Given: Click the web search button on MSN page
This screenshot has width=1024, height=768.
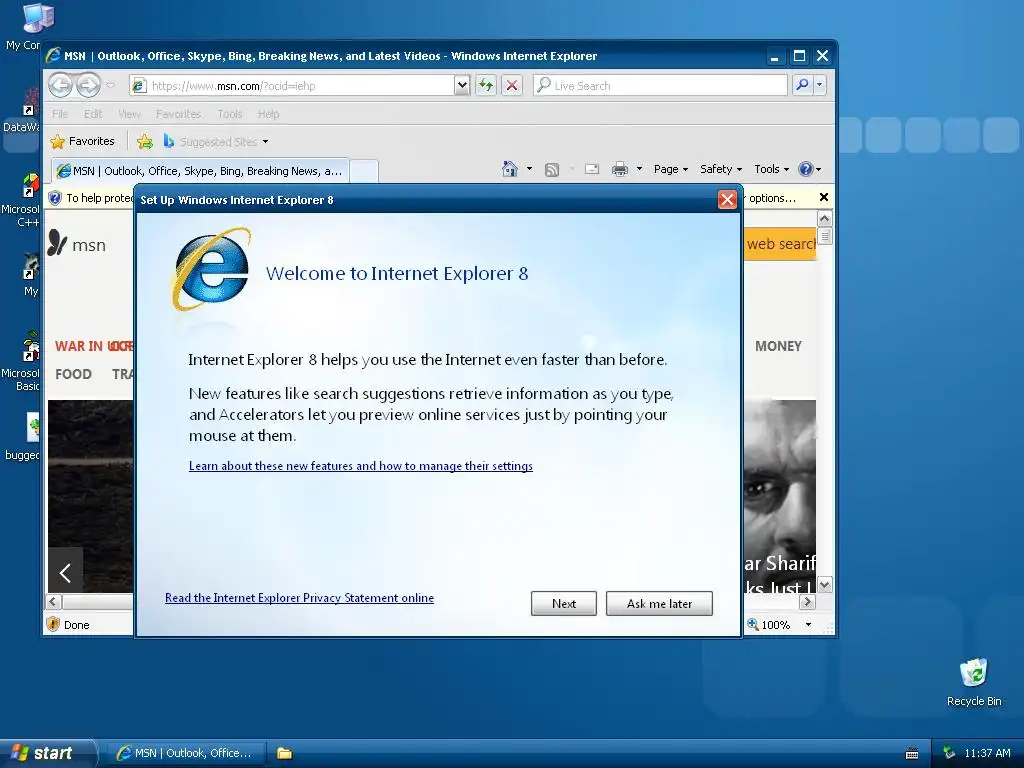Looking at the screenshot, I should pyautogui.click(x=780, y=244).
